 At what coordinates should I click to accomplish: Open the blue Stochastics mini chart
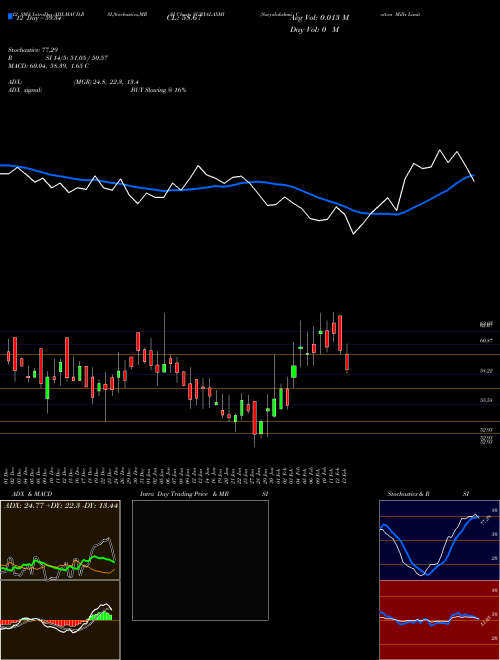[439, 540]
